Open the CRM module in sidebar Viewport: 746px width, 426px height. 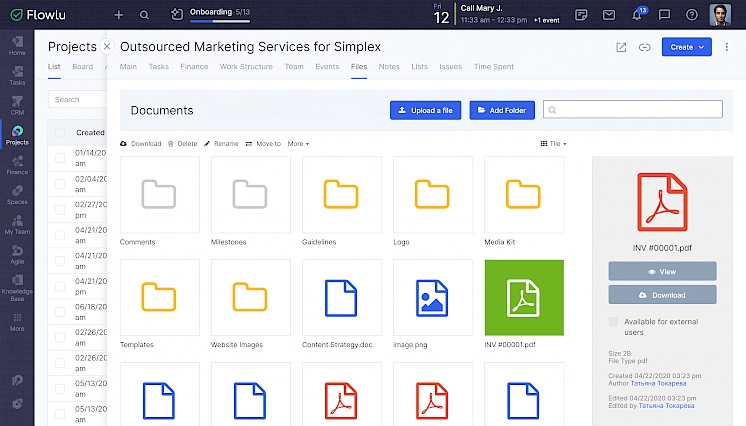click(x=17, y=104)
